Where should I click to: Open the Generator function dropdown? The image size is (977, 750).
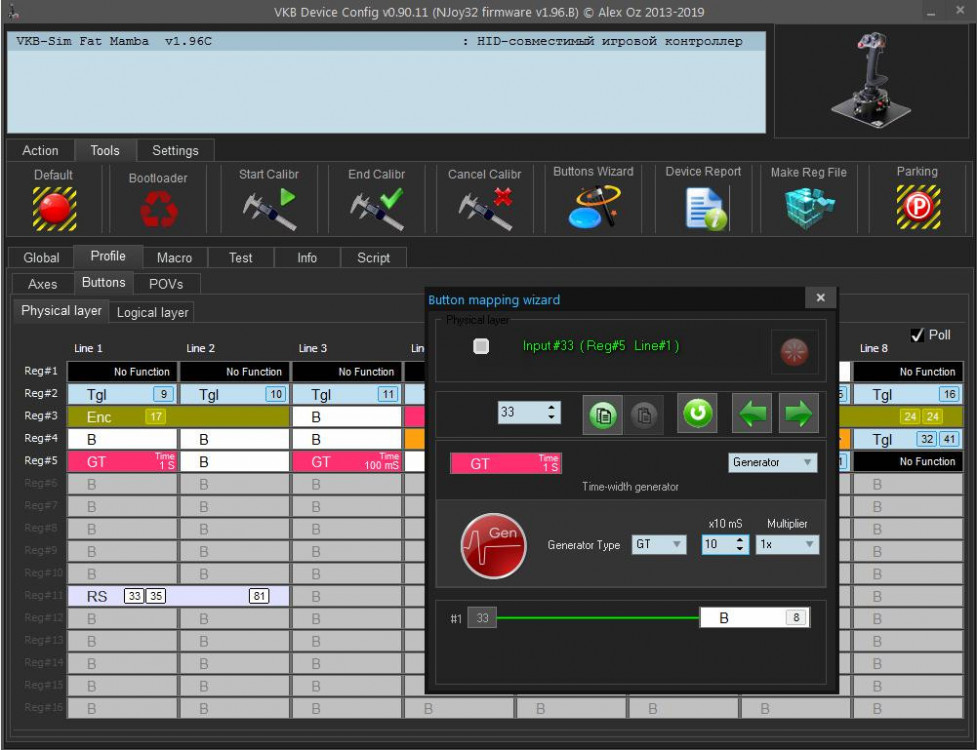point(772,463)
